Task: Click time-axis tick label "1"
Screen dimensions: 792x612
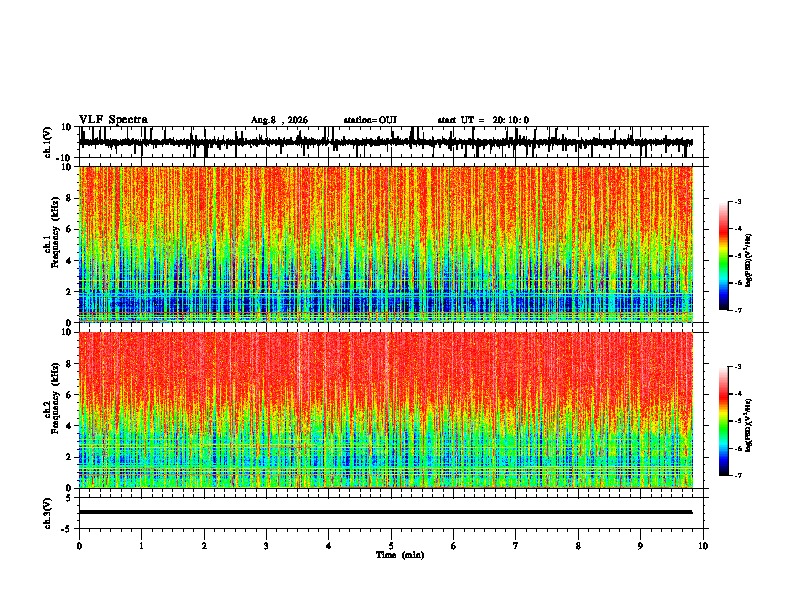Action: pos(142,546)
